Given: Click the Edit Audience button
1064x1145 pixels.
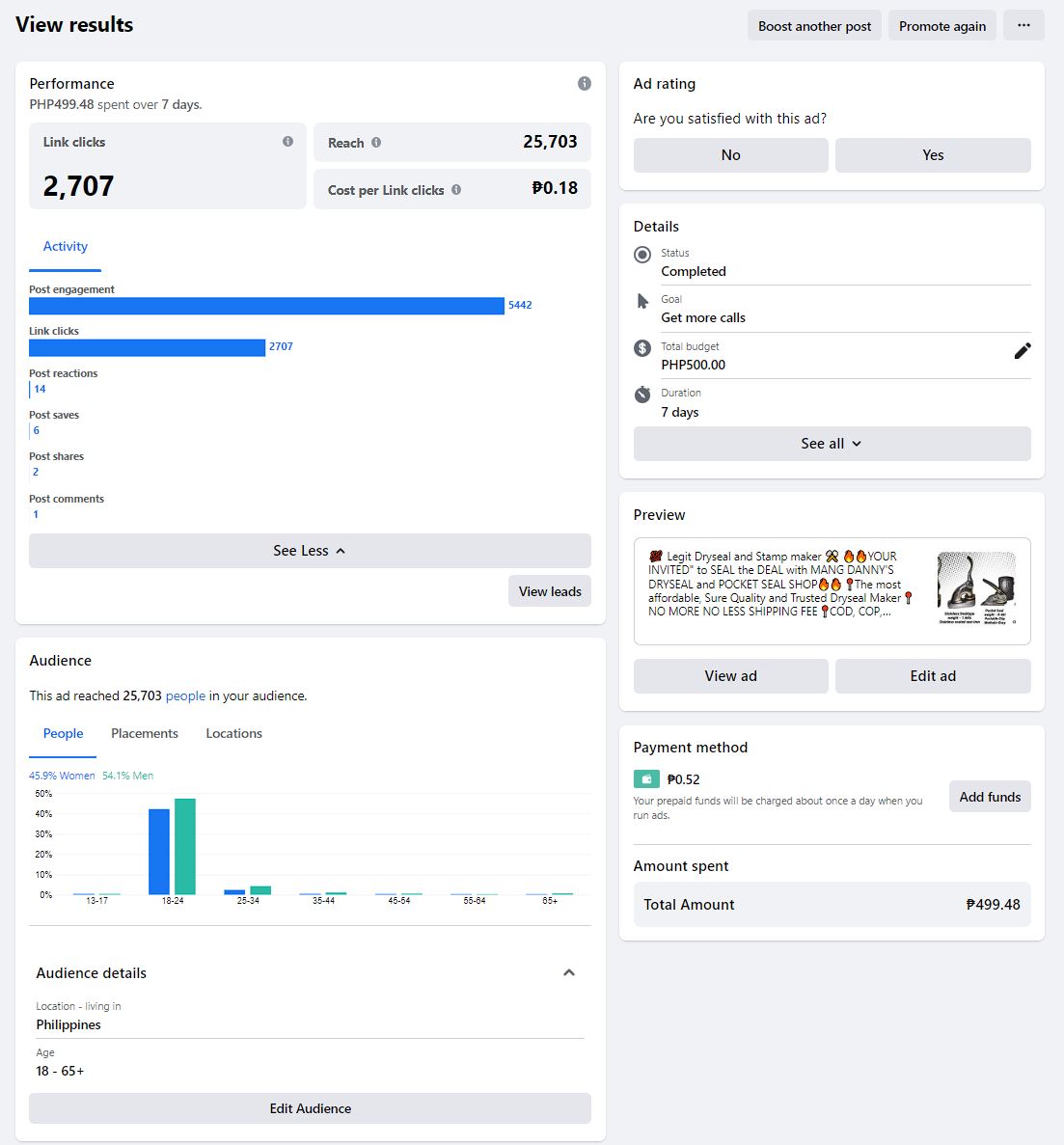Looking at the screenshot, I should point(310,1108).
